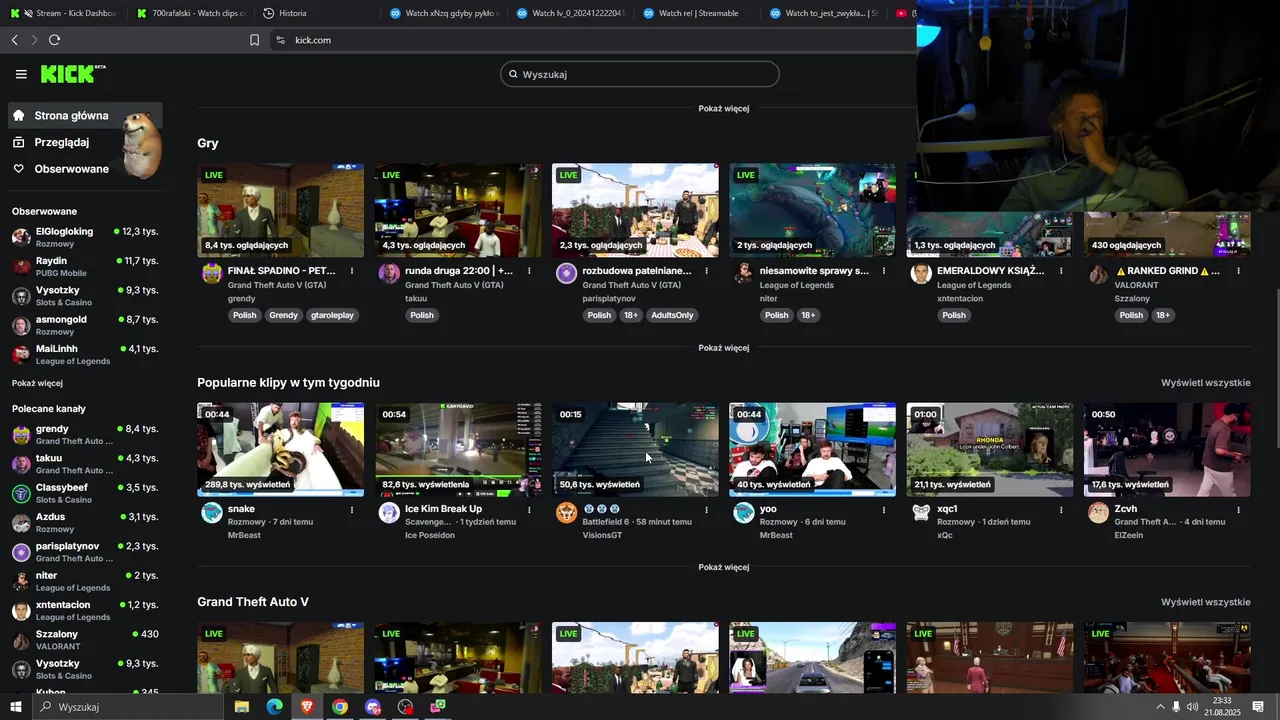This screenshot has height=720, width=1280.
Task: Open the notifications icon in taskbar
Action: pyautogui.click(x=1258, y=707)
